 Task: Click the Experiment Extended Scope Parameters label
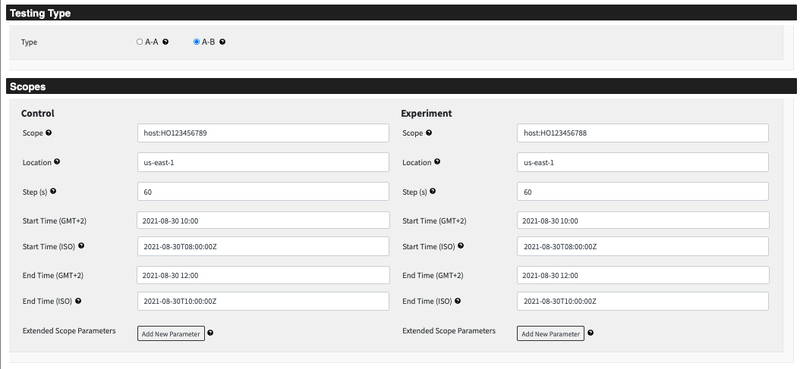449,331
